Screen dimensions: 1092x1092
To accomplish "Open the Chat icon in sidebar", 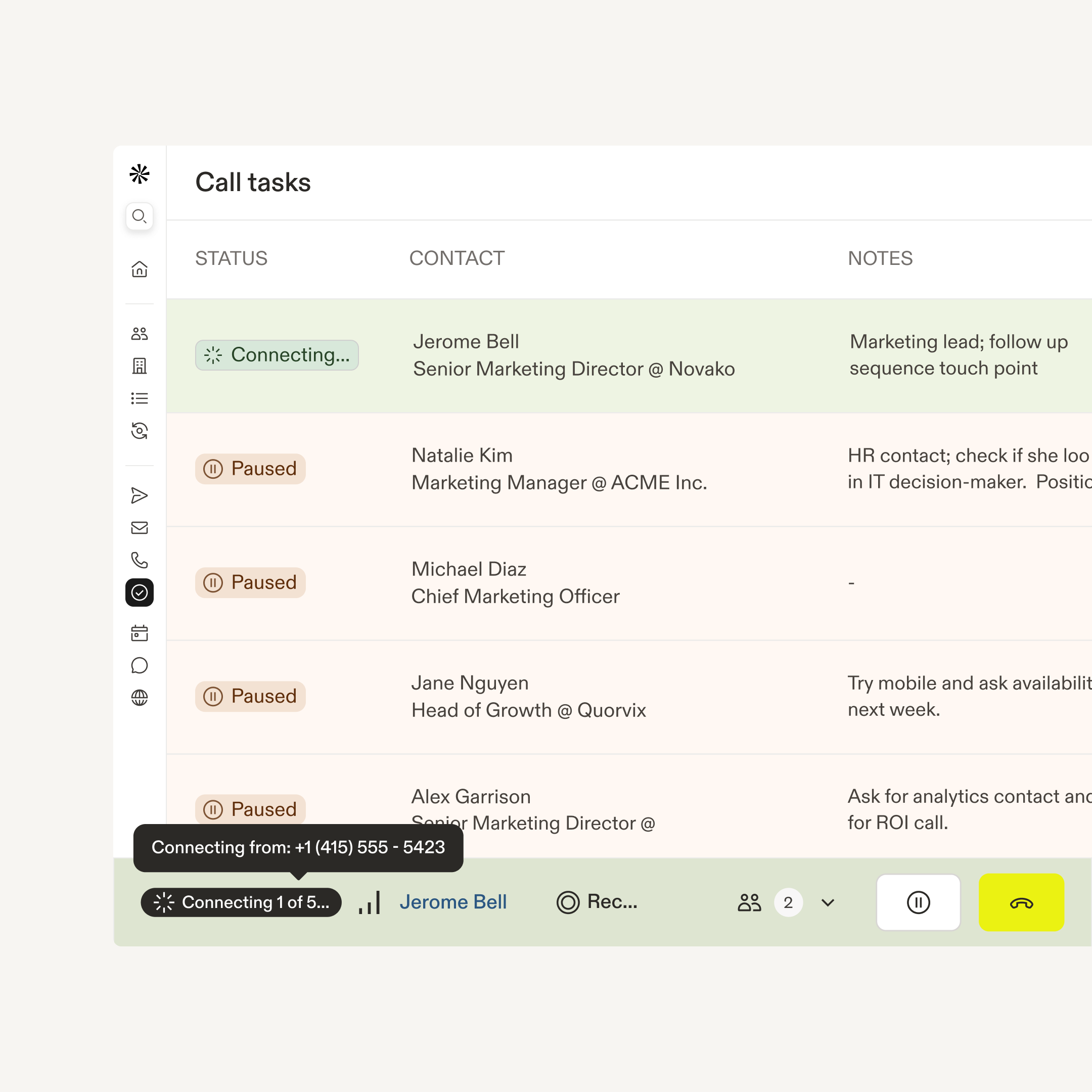I will (x=139, y=665).
